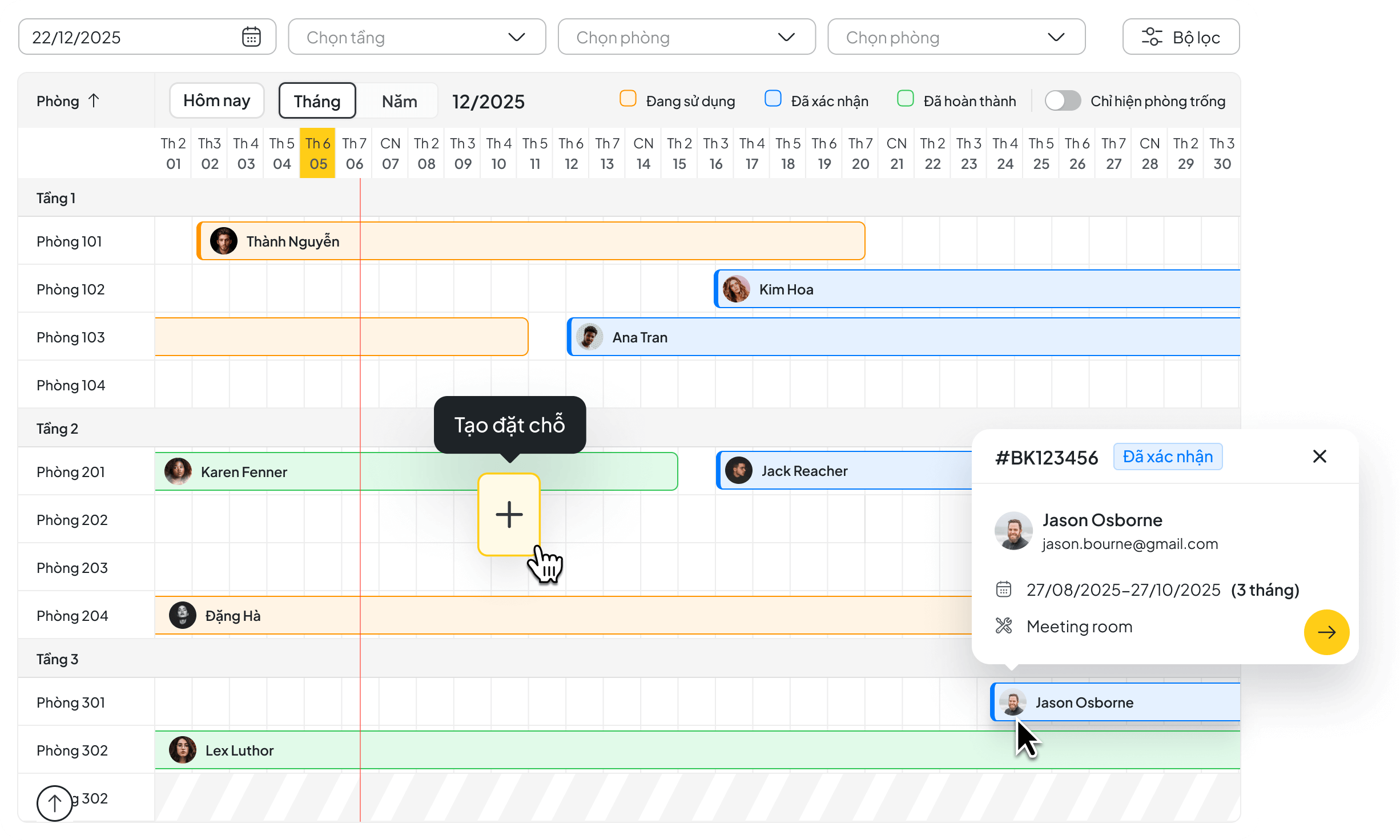Click Đặng Hà's avatar
Viewport: 1400px width, 840px height.
coord(183,615)
